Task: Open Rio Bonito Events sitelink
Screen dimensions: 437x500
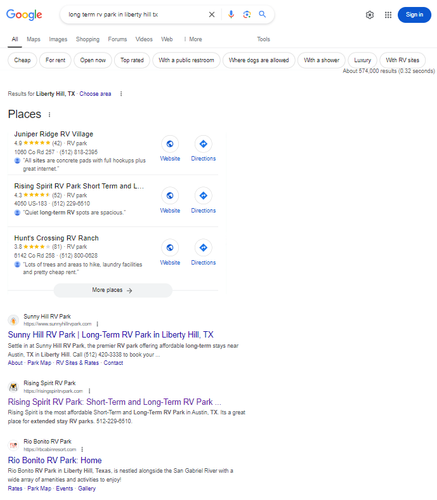Action: (x=64, y=489)
